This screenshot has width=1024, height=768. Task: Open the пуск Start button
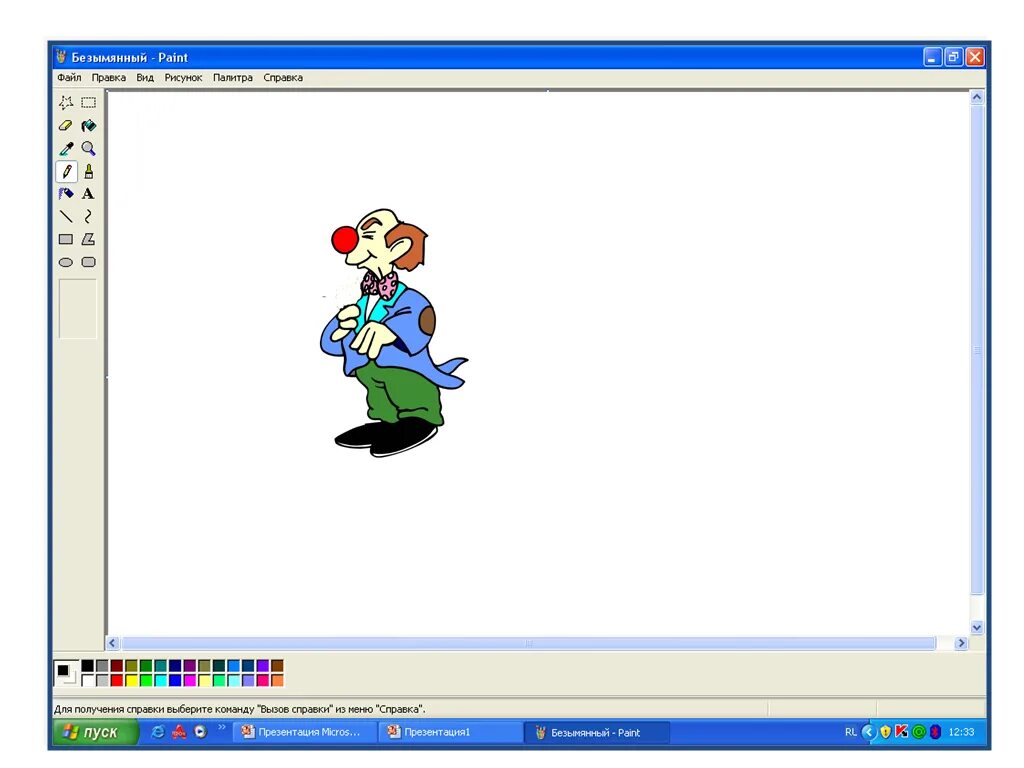click(x=96, y=732)
